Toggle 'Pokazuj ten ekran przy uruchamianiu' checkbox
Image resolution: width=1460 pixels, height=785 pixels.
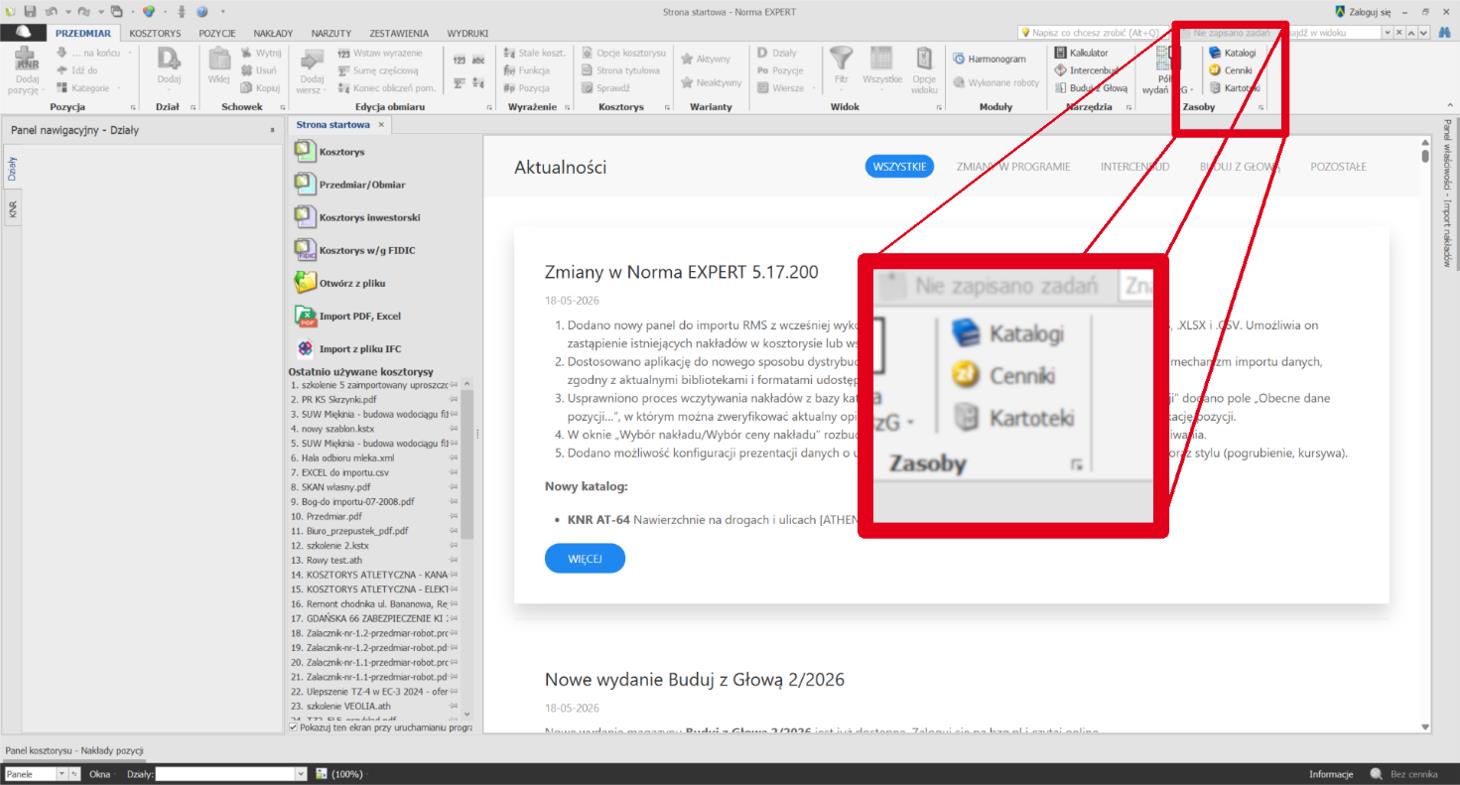tap(293, 727)
